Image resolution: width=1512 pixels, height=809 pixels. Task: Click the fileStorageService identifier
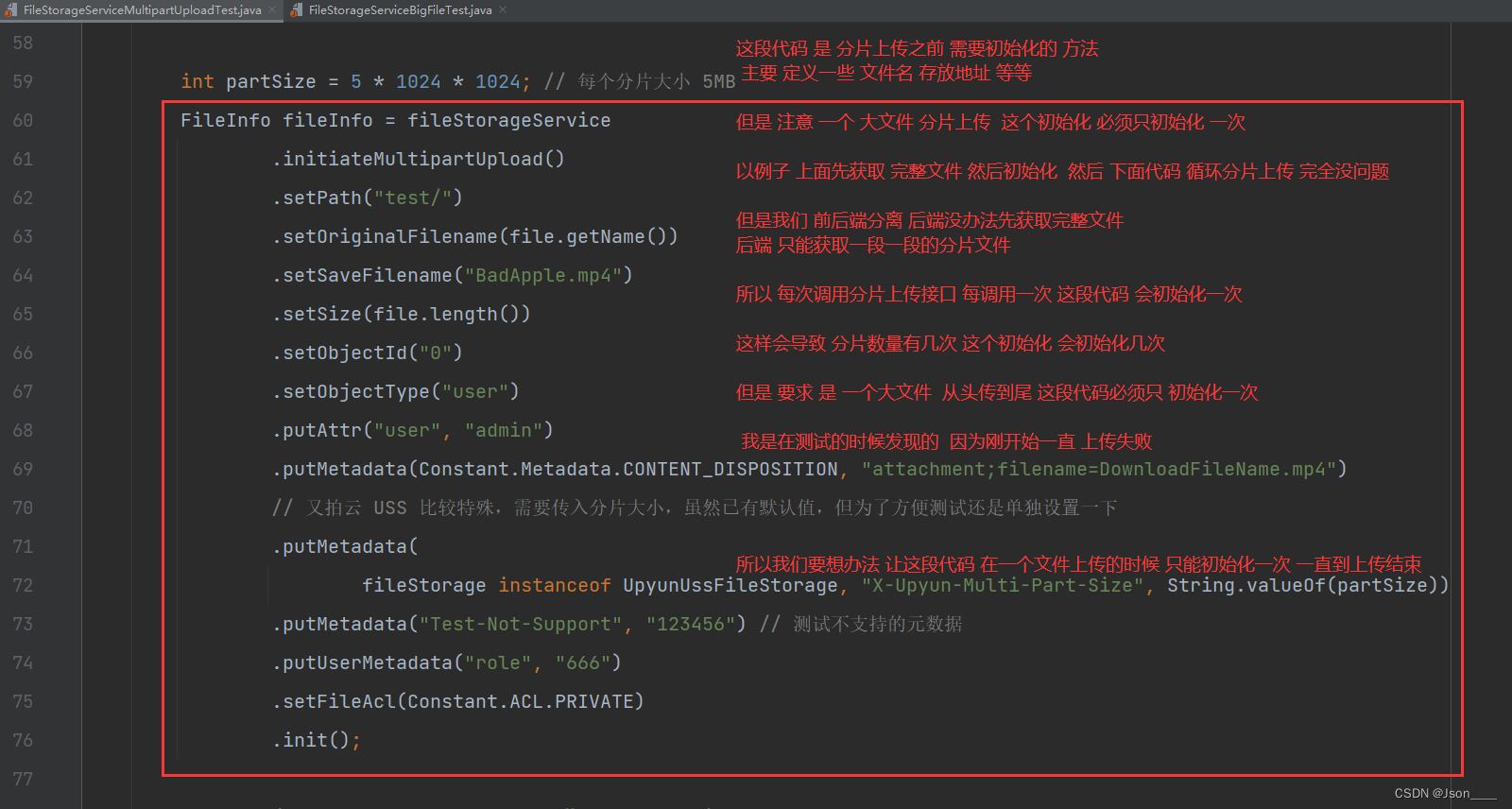509,120
